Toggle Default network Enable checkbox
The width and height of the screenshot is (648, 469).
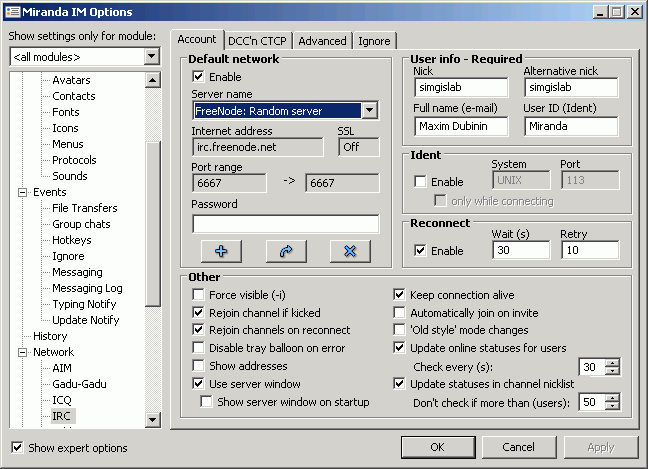[x=198, y=76]
